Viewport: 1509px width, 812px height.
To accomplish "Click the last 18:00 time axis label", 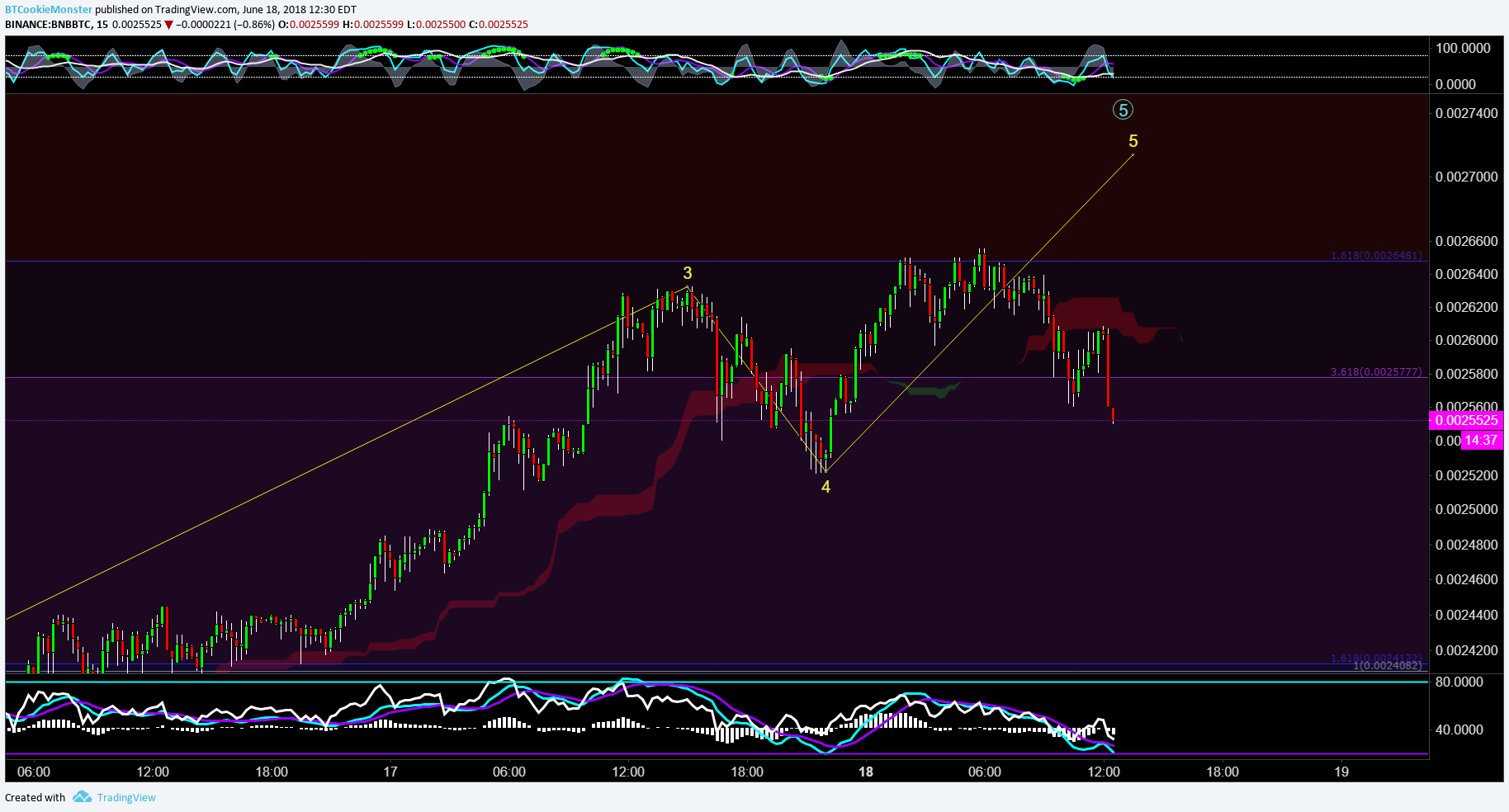I will (1223, 772).
